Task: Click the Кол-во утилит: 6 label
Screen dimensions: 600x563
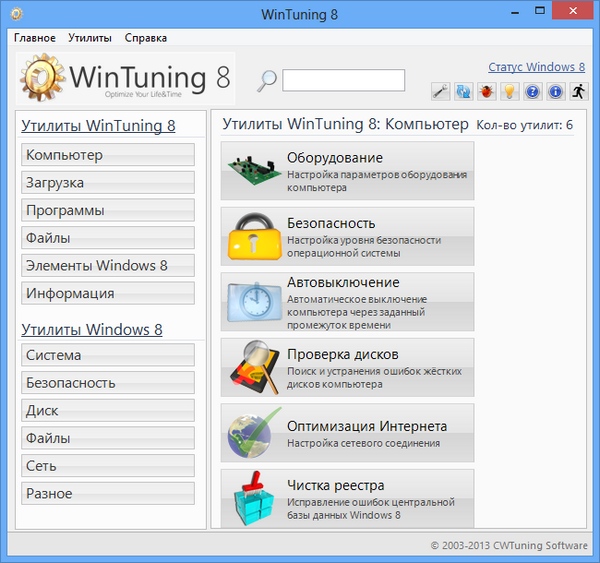Action: point(524,125)
